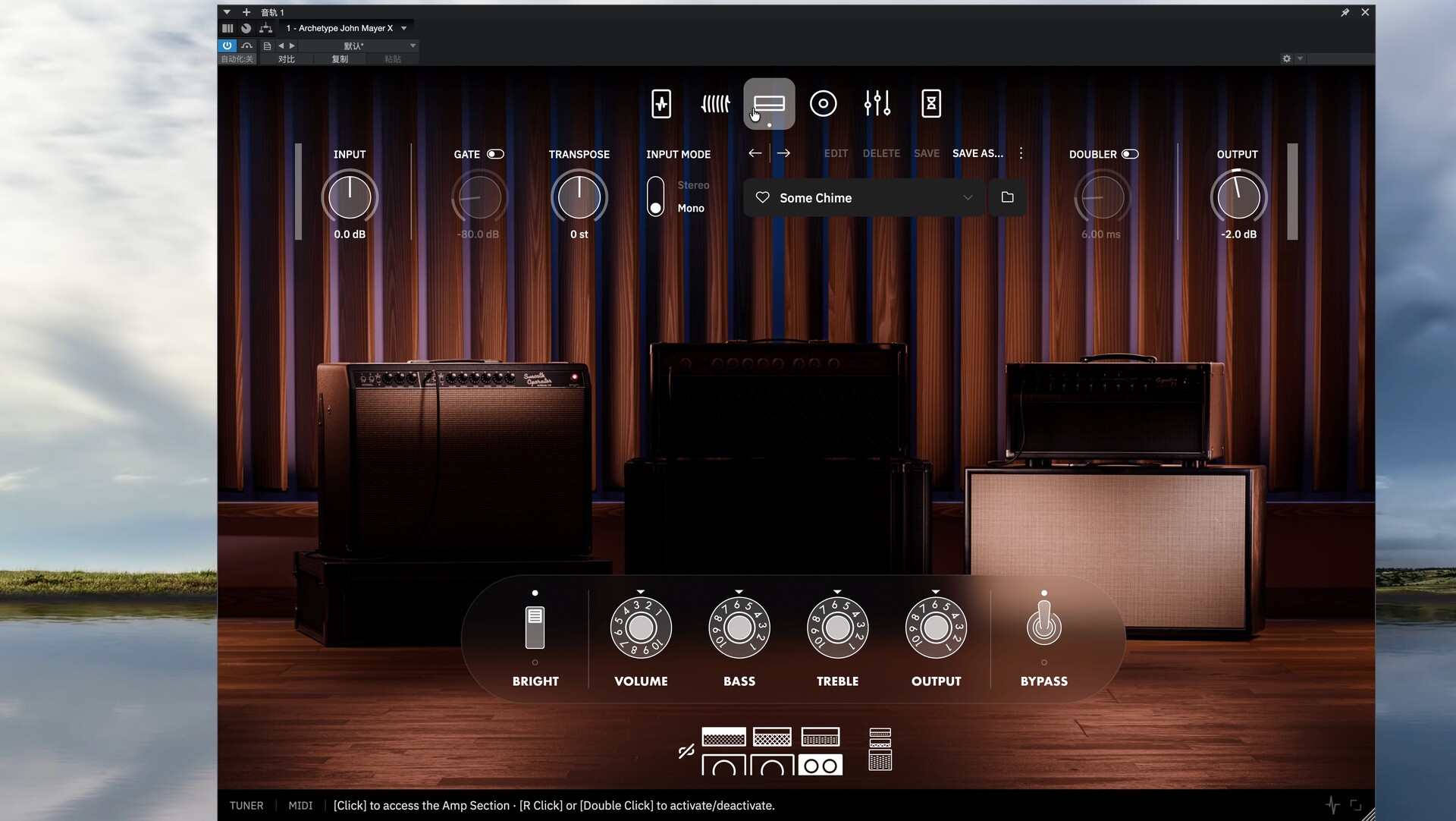
Task: Go to next preset with right arrow
Action: click(x=783, y=153)
